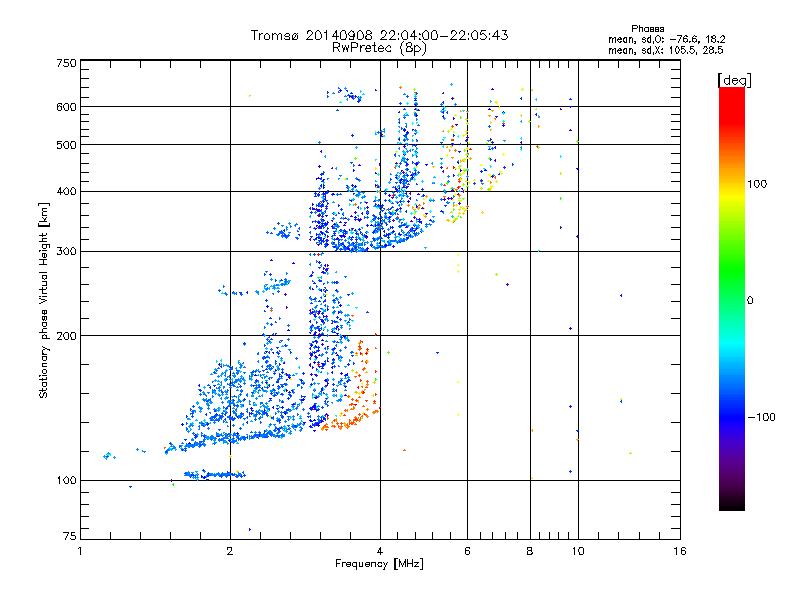800x600 pixels.
Task: Click the 'mean, sd,X: 105.5, 28.5' statistic
Action: [x=665, y=50]
